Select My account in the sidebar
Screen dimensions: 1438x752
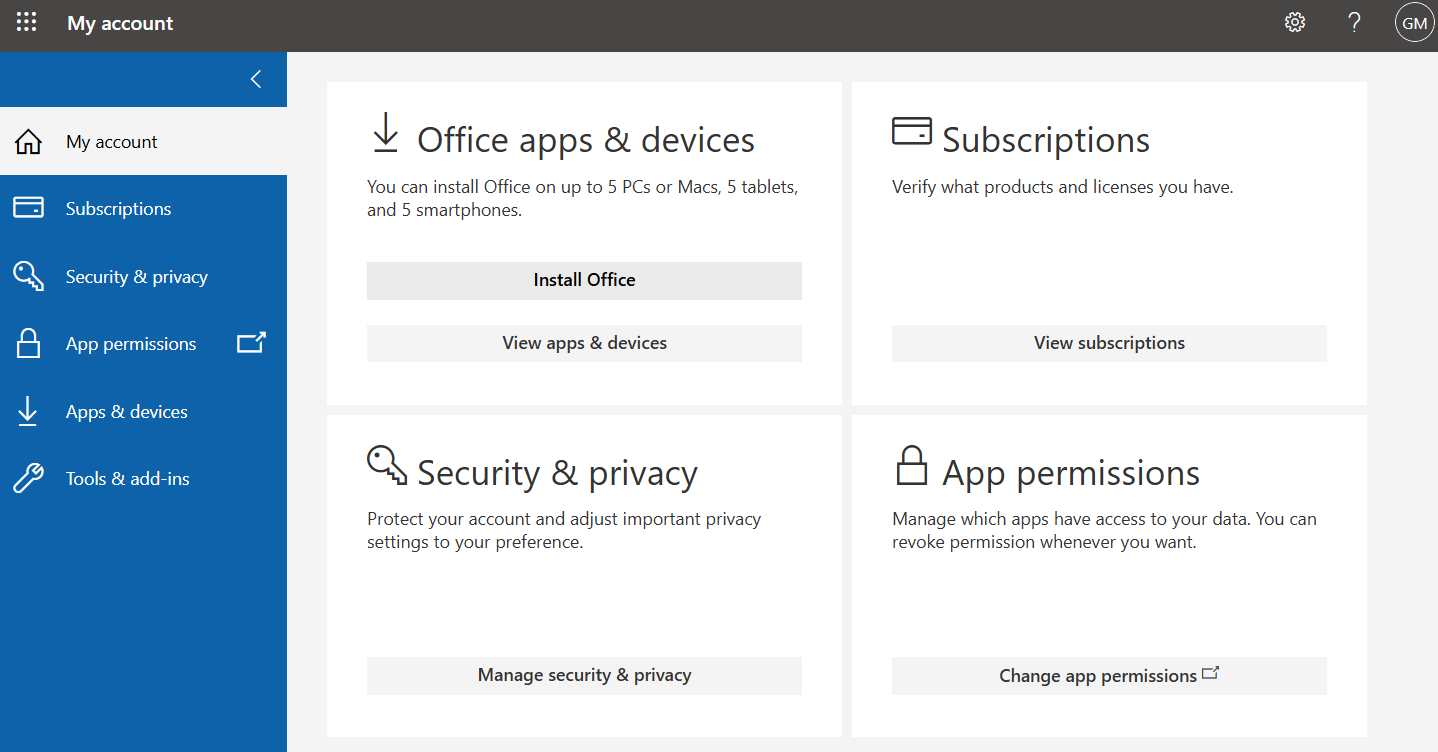click(x=143, y=142)
